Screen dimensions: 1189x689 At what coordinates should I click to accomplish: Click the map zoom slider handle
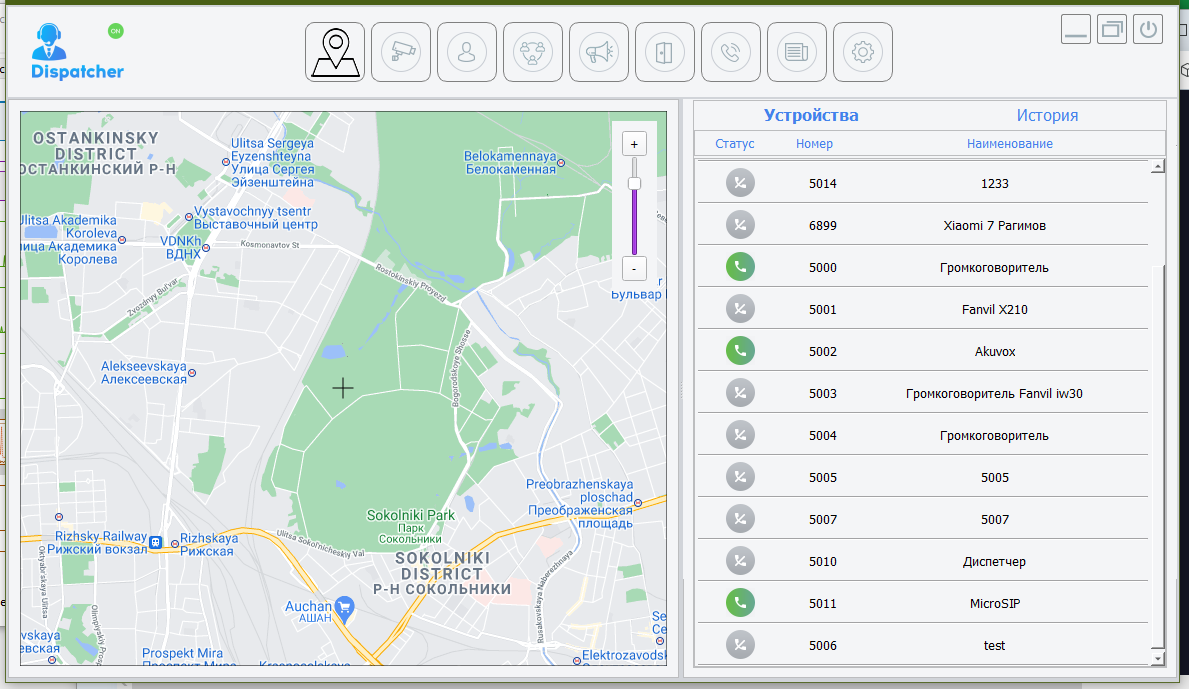pyautogui.click(x=634, y=183)
